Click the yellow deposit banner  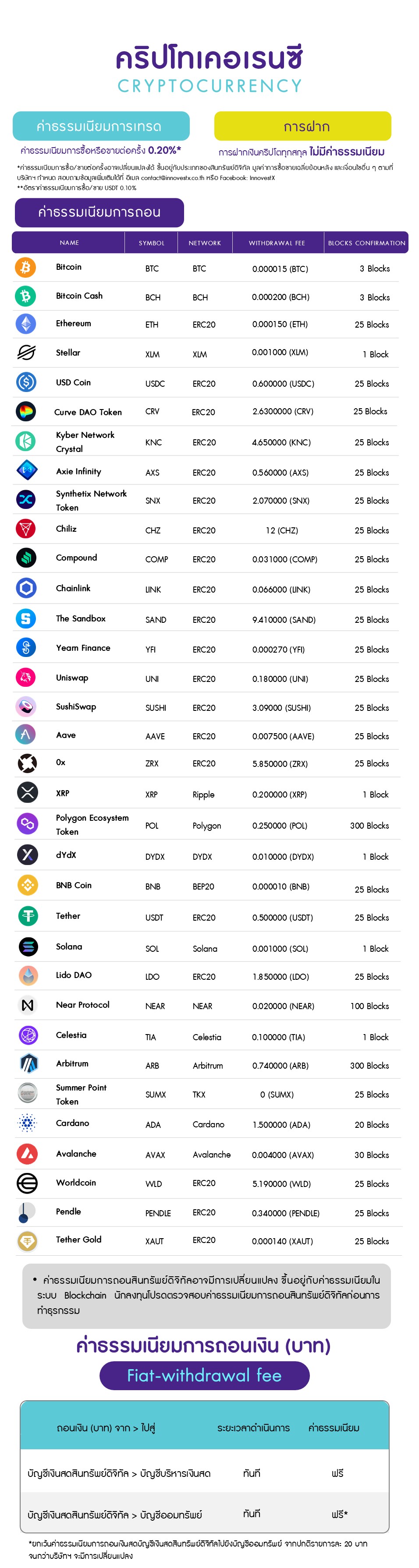tap(303, 126)
